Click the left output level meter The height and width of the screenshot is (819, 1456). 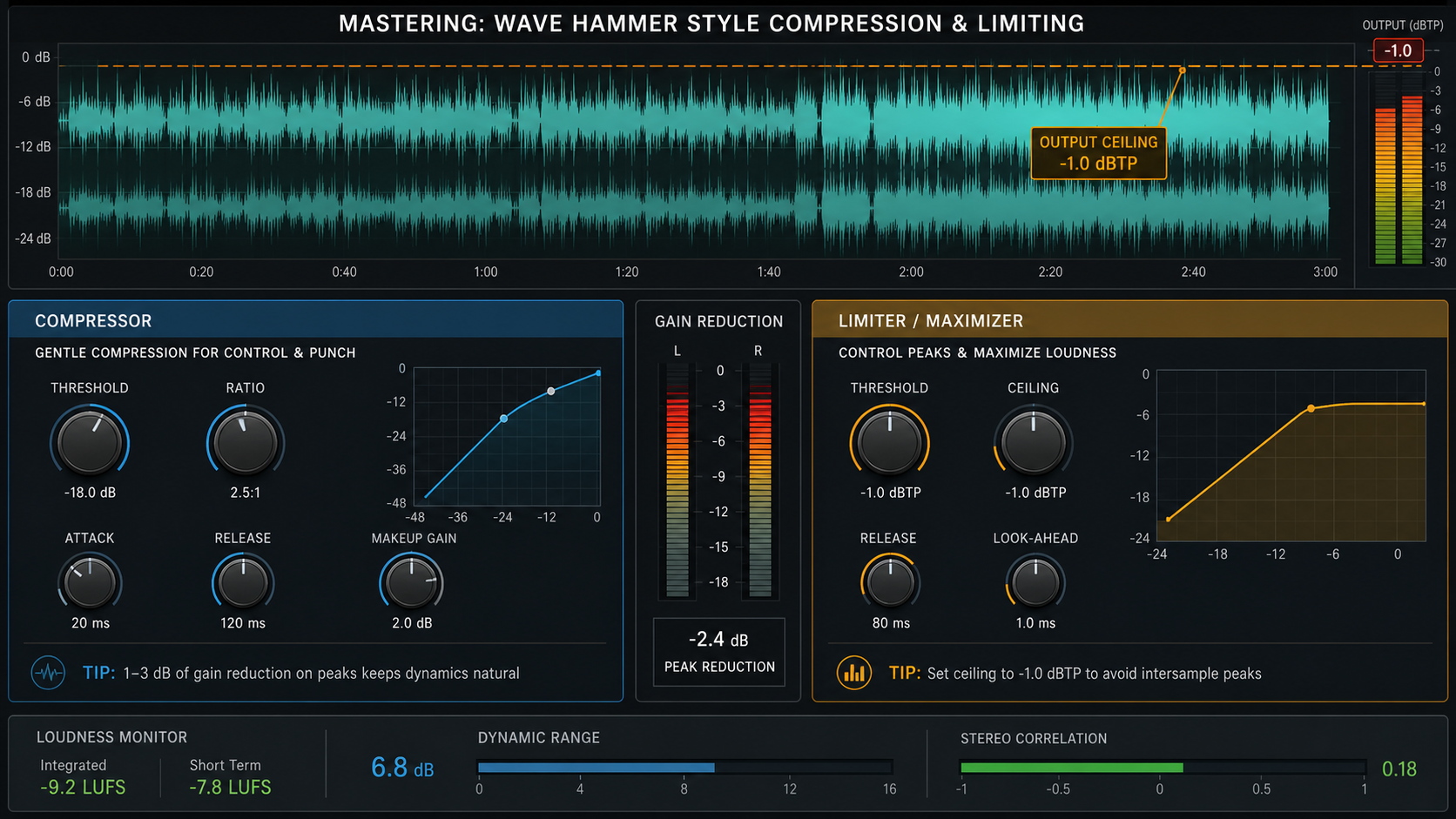click(x=1385, y=168)
